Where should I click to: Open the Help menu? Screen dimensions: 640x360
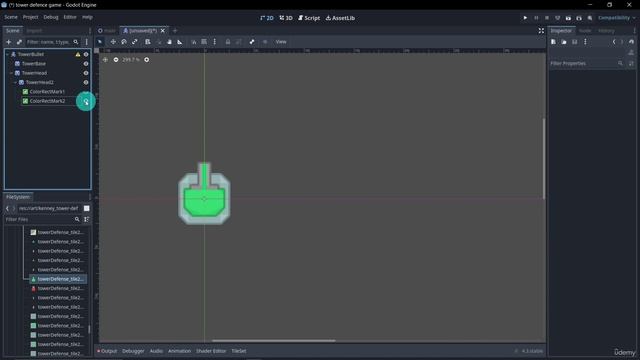coord(87,17)
